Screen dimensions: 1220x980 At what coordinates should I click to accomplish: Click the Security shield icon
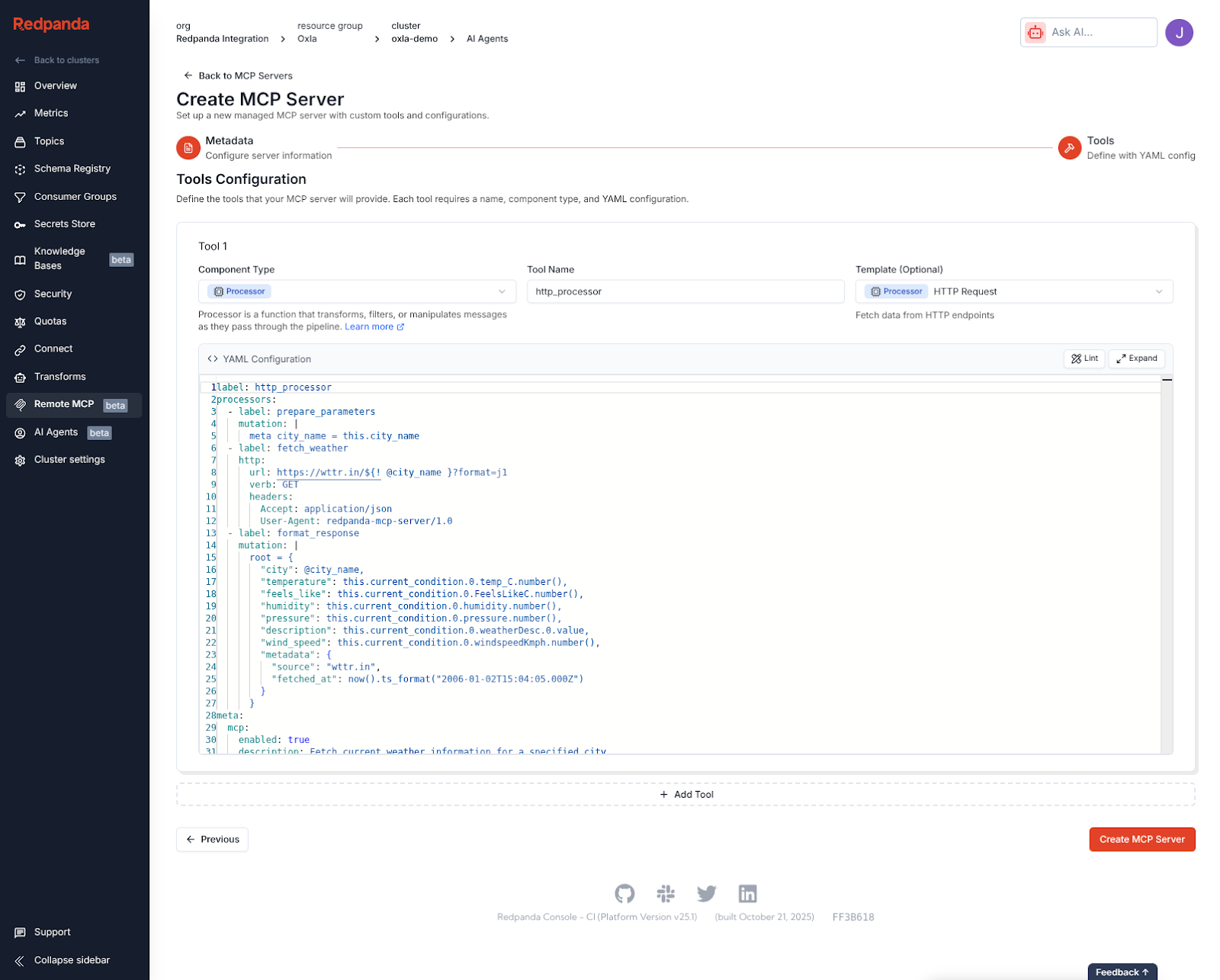click(20, 294)
